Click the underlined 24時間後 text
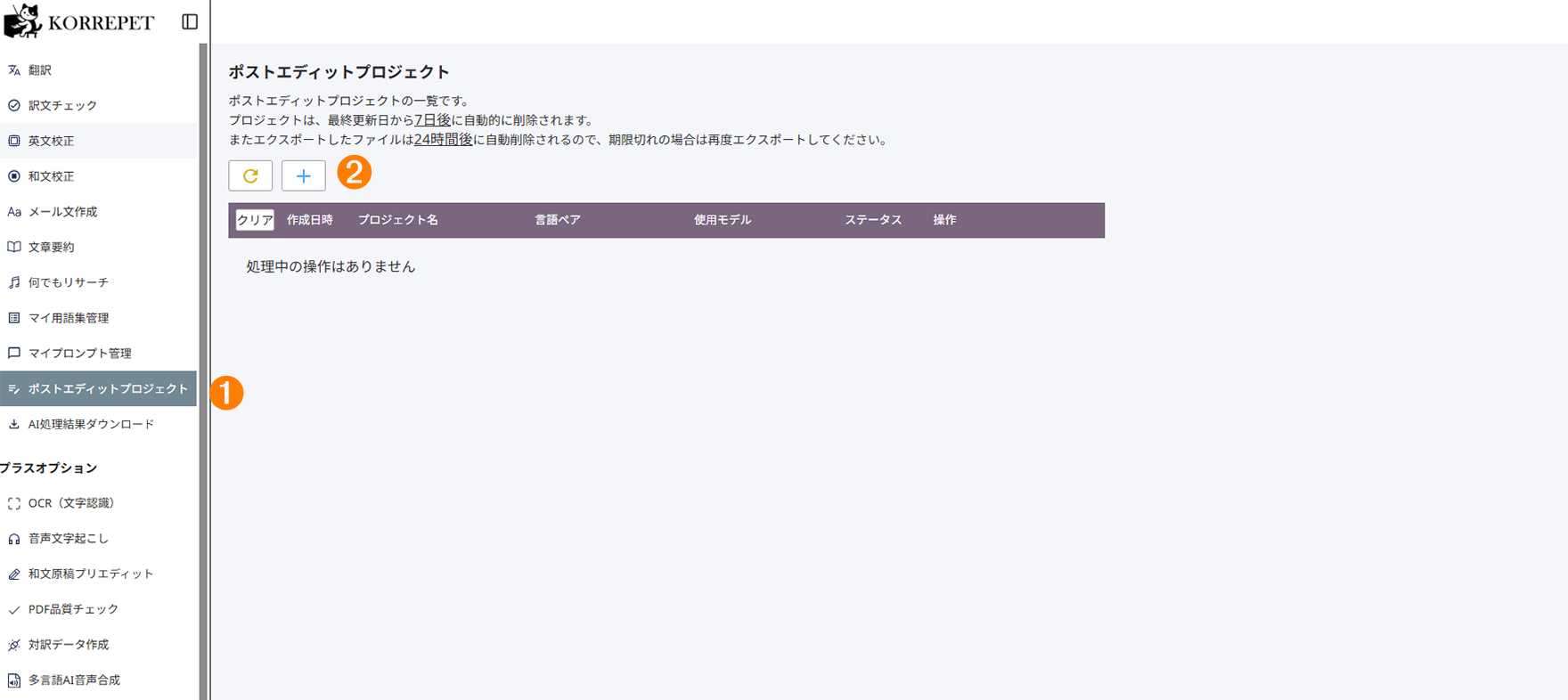The height and width of the screenshot is (700, 1568). (443, 140)
